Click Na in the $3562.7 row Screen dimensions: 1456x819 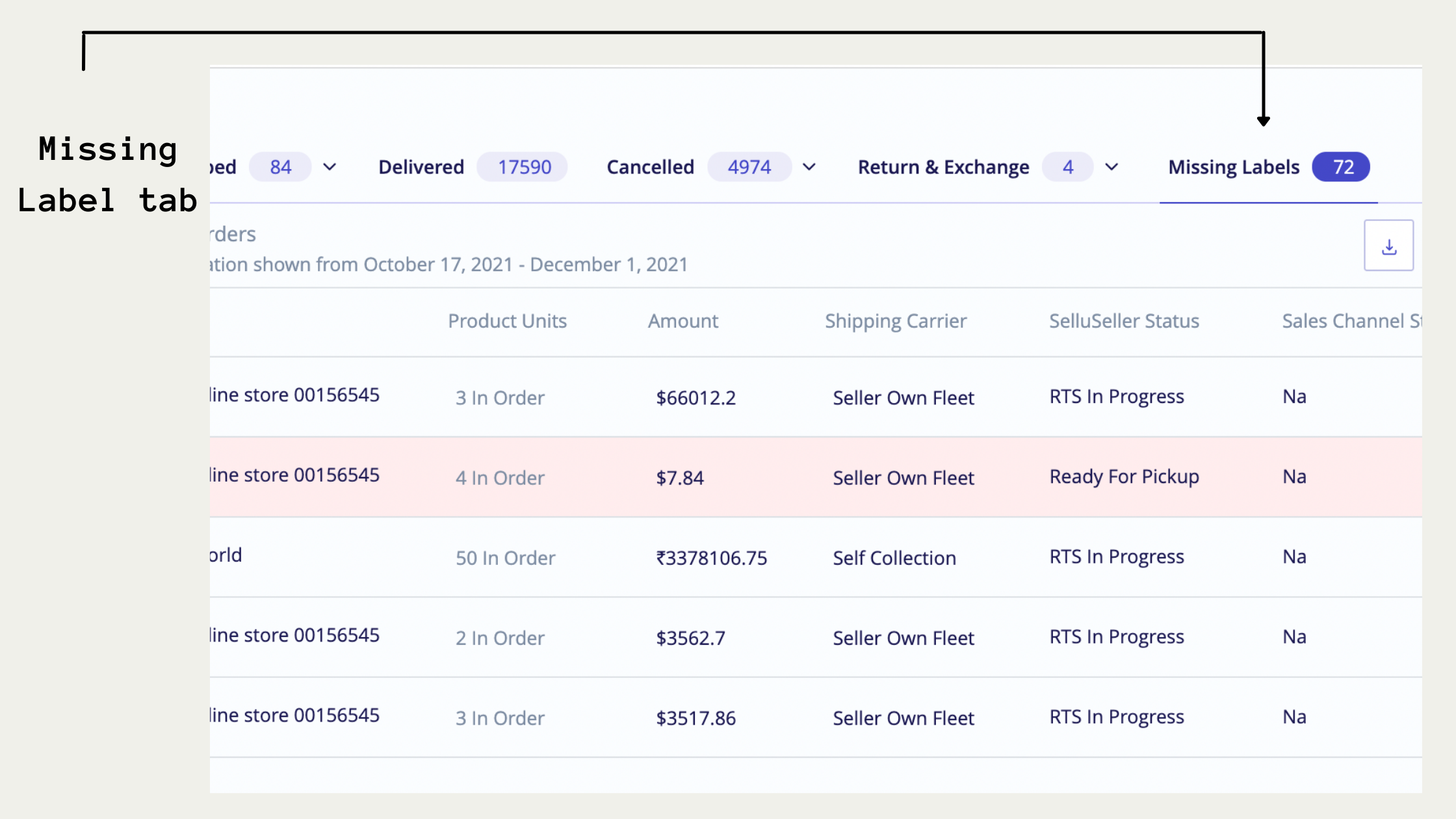point(1295,636)
